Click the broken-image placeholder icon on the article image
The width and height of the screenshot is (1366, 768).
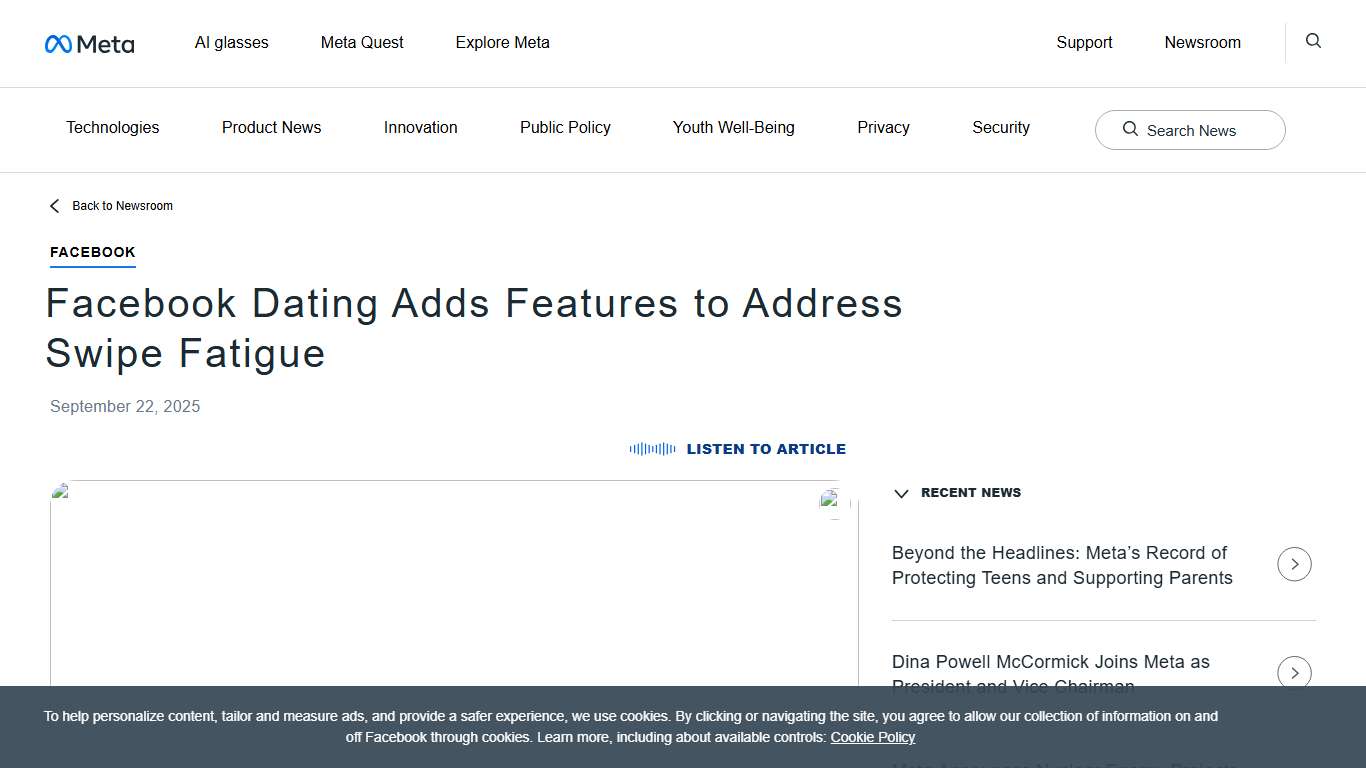60,490
